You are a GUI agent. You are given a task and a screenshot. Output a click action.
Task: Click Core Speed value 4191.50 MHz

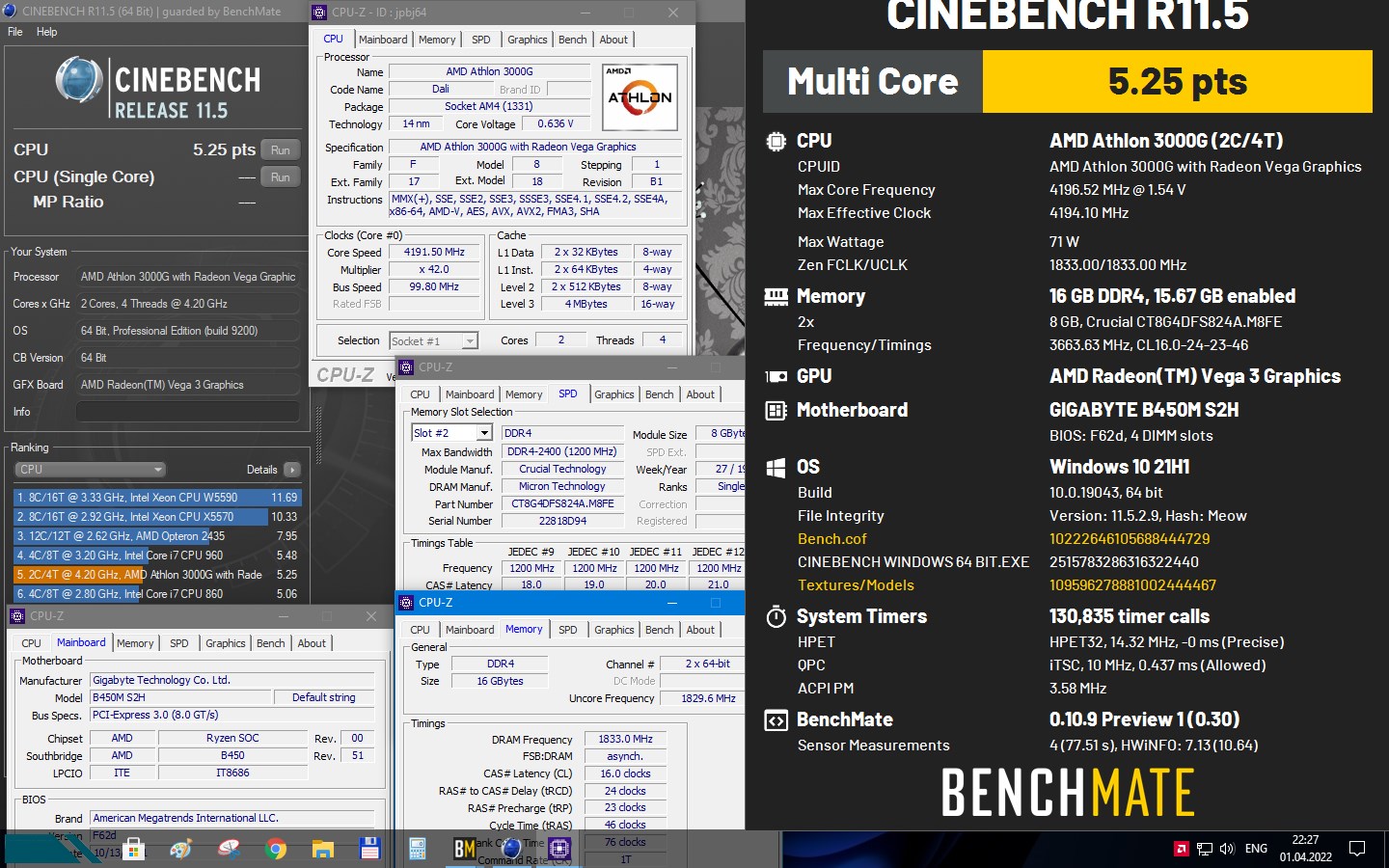click(434, 252)
